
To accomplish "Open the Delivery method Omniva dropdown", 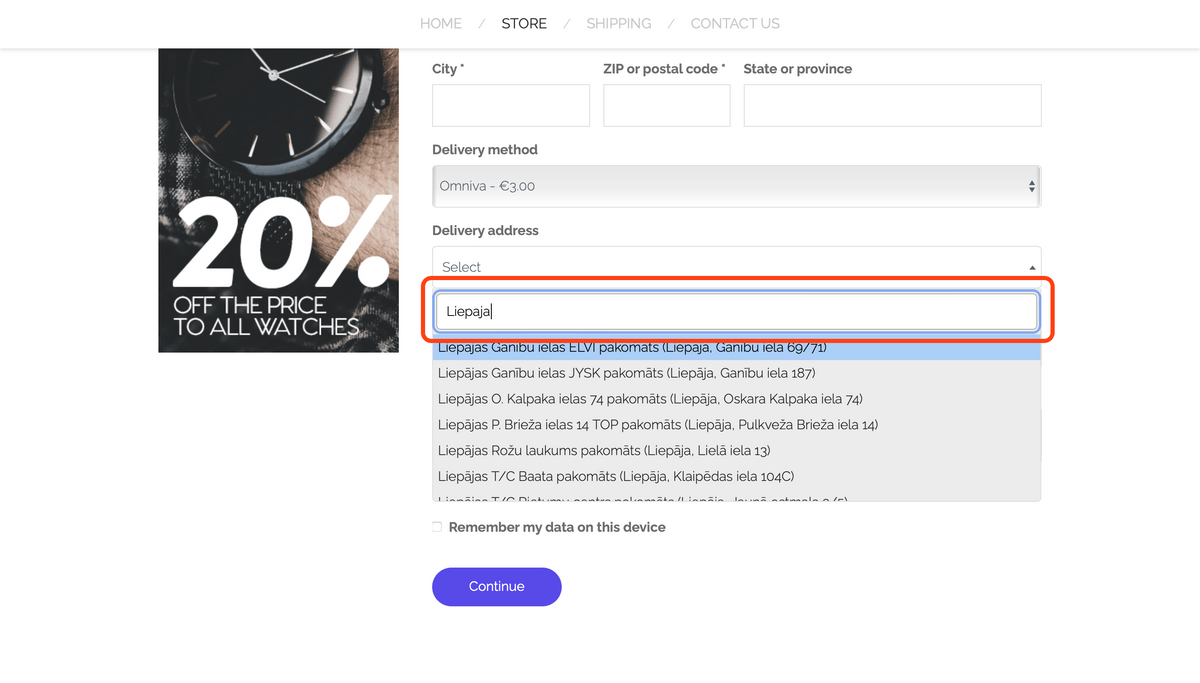I will click(x=736, y=186).
